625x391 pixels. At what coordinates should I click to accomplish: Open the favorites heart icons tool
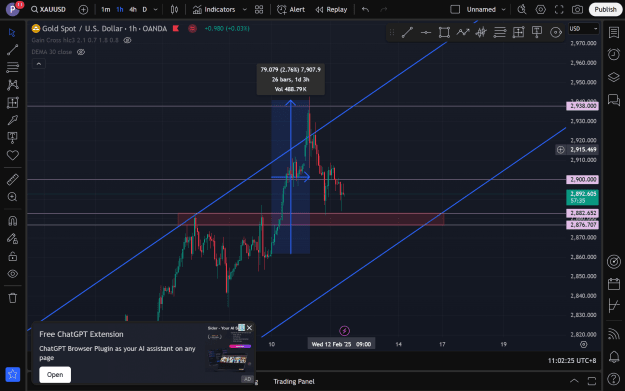12,155
